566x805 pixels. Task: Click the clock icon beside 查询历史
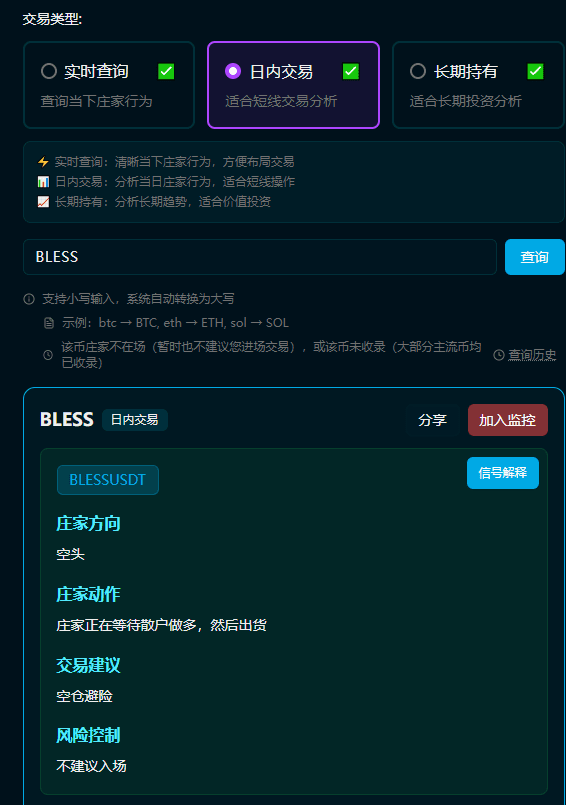499,355
